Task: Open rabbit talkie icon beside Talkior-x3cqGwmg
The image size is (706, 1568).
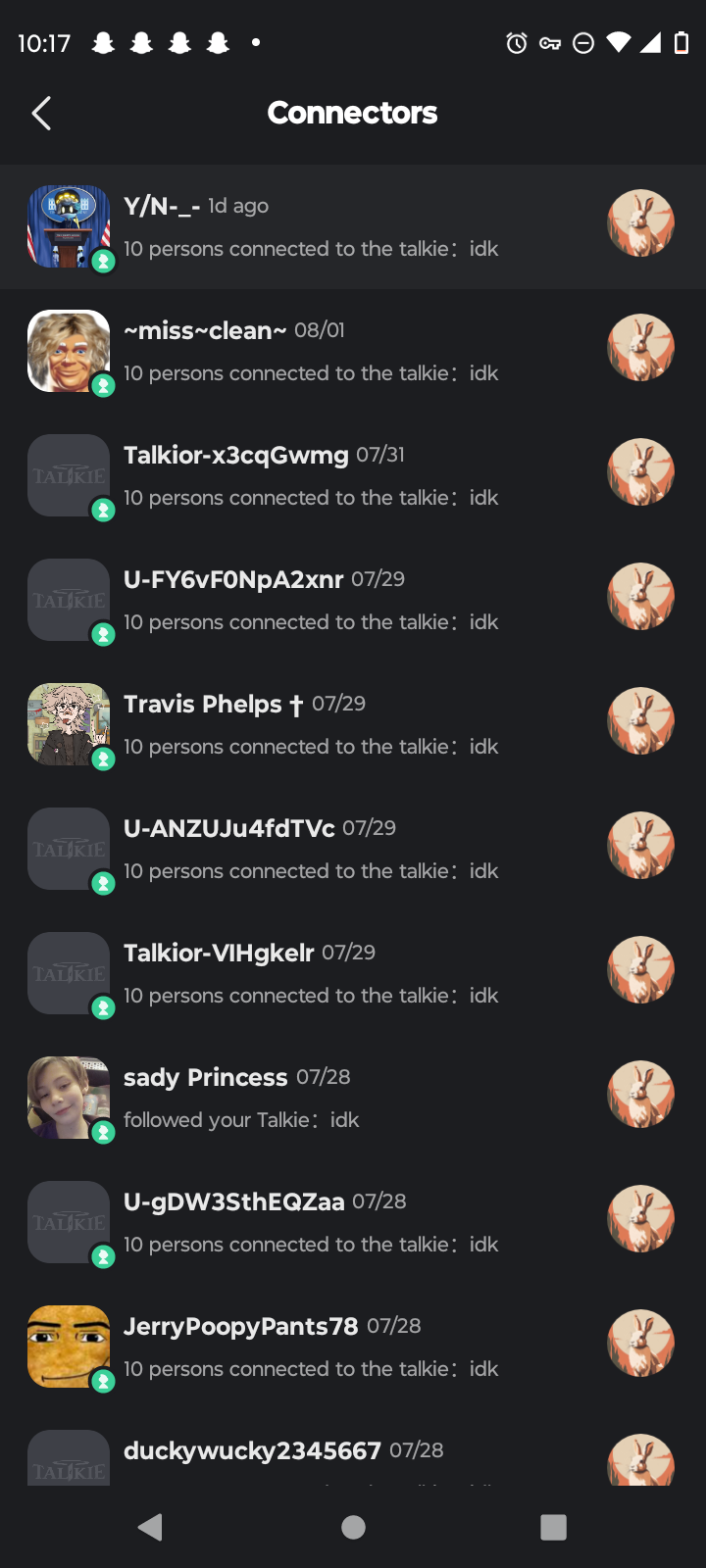Action: tap(641, 471)
